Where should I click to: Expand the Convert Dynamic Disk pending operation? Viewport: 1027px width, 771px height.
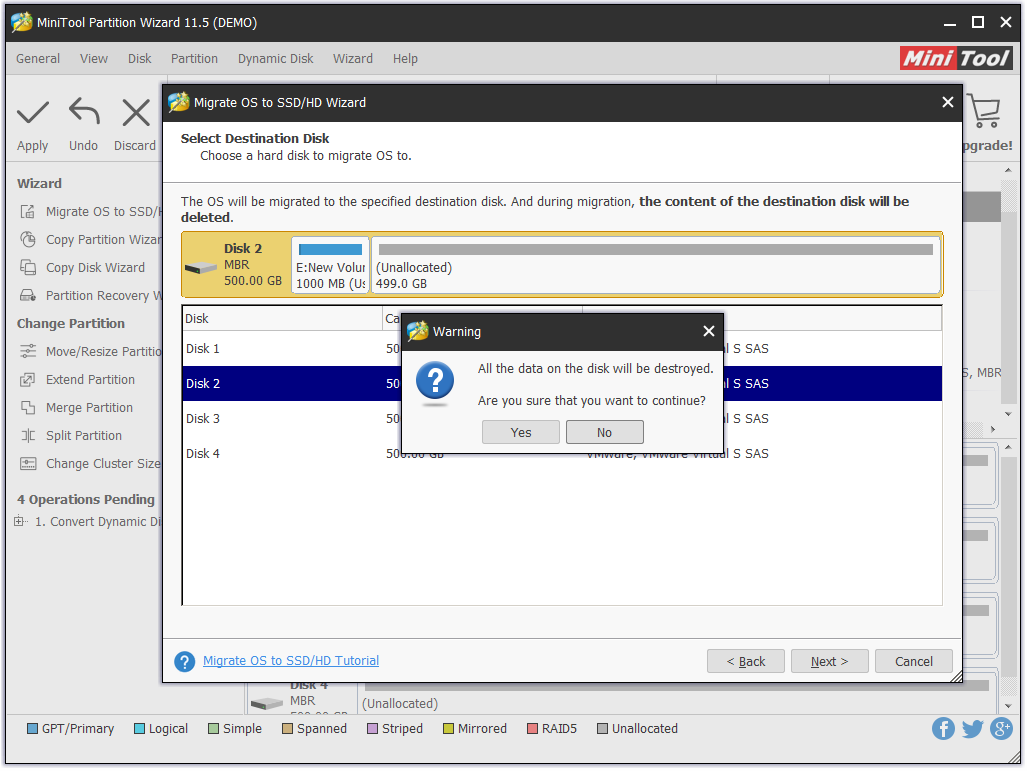pos(20,521)
